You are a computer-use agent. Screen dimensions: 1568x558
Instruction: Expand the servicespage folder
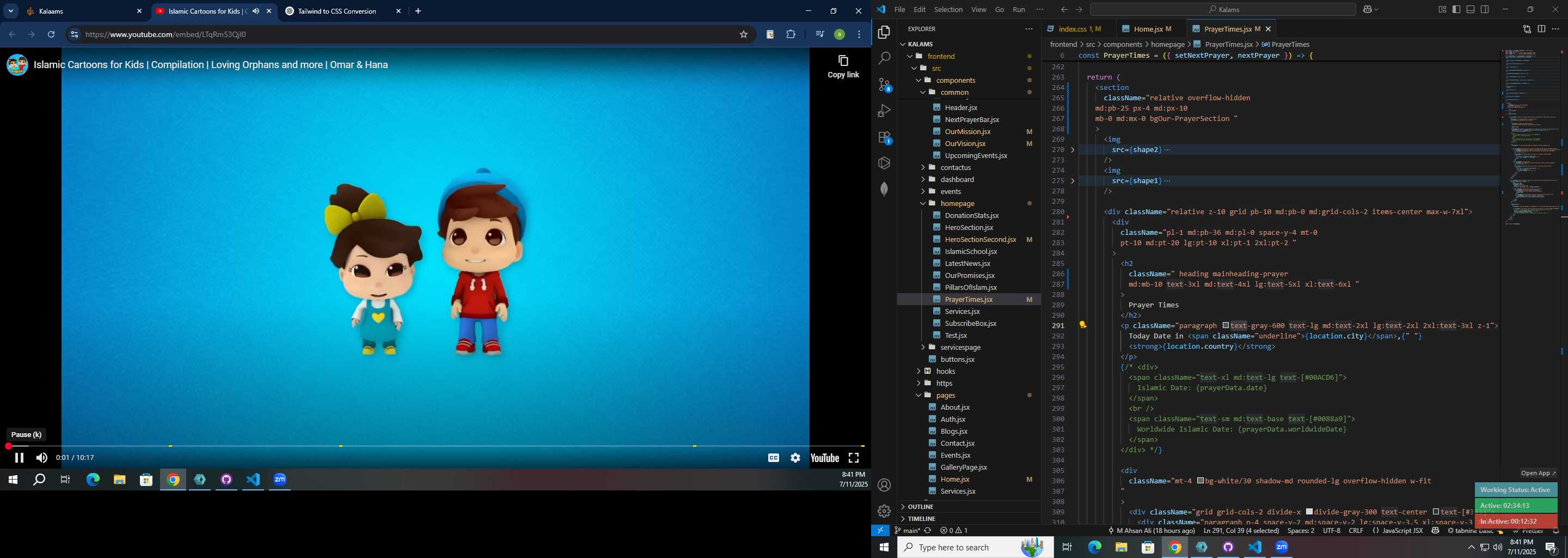pos(960,347)
